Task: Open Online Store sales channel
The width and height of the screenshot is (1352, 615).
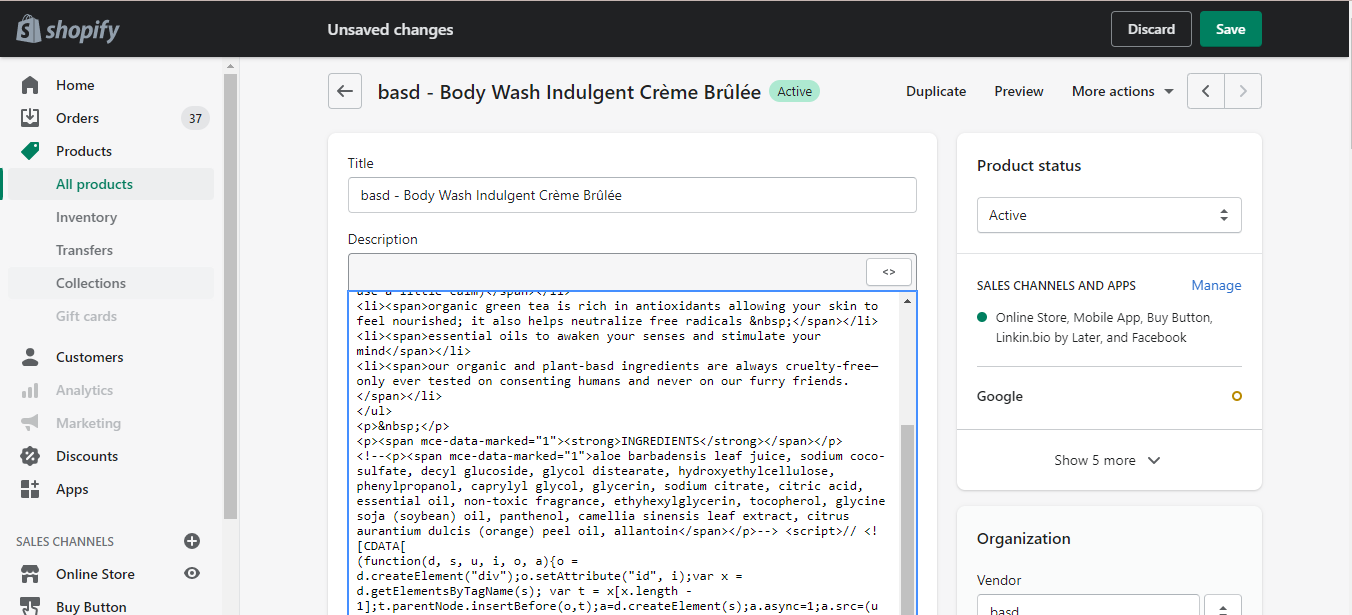Action: (95, 574)
